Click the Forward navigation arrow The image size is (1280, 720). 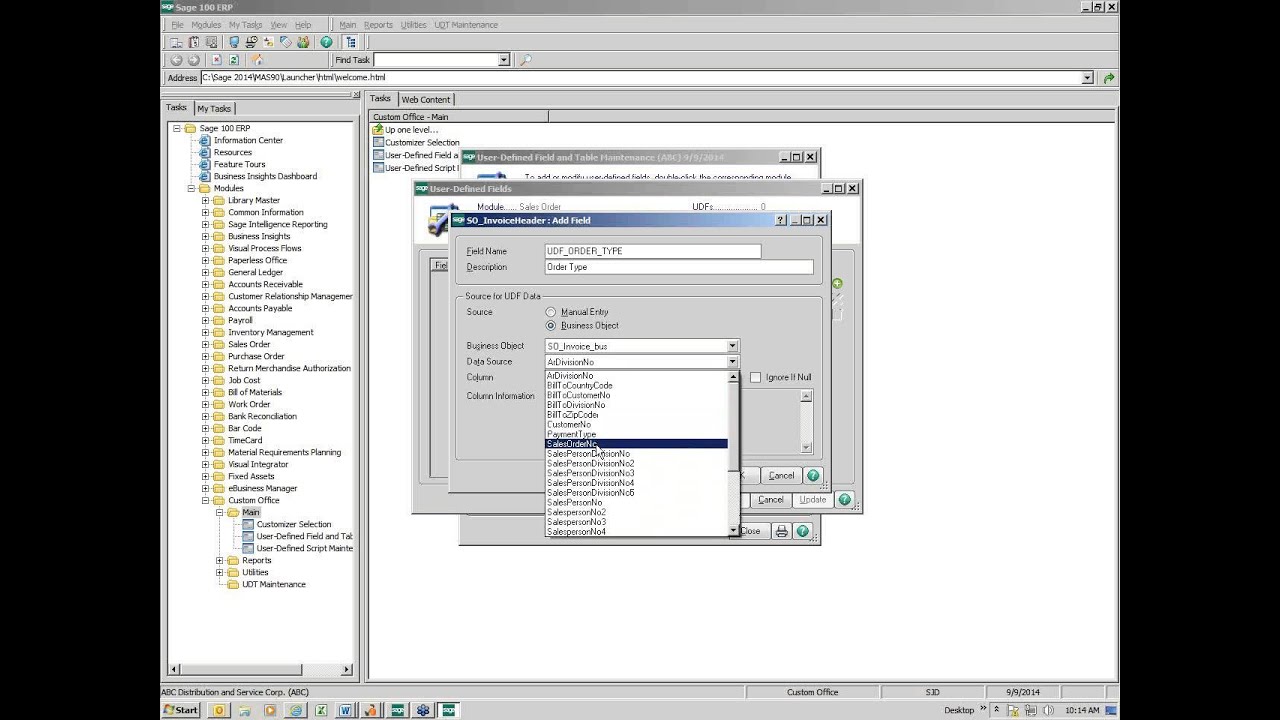[x=193, y=60]
